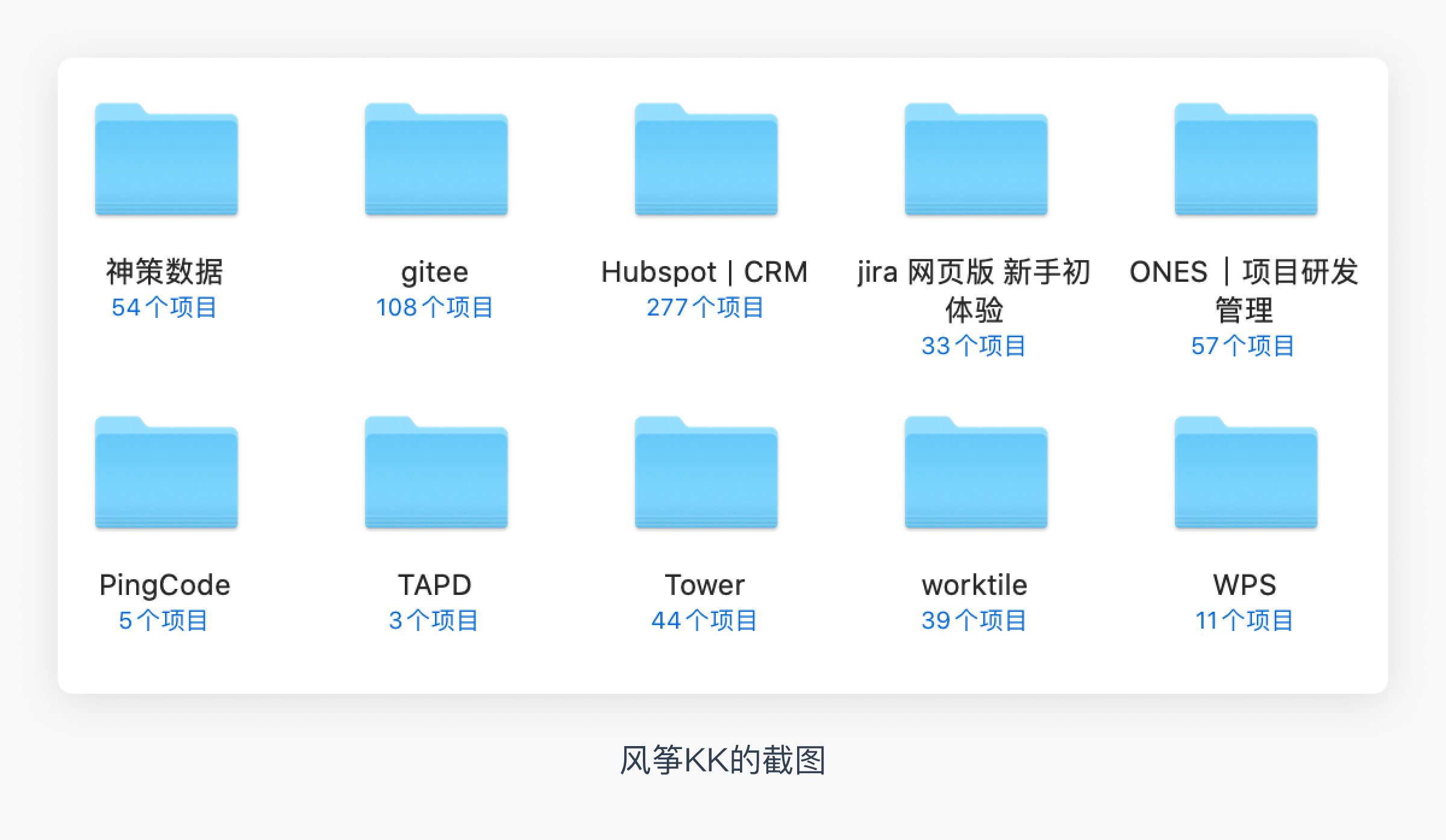
Task: Select the gitee folder icon
Action: tap(436, 160)
